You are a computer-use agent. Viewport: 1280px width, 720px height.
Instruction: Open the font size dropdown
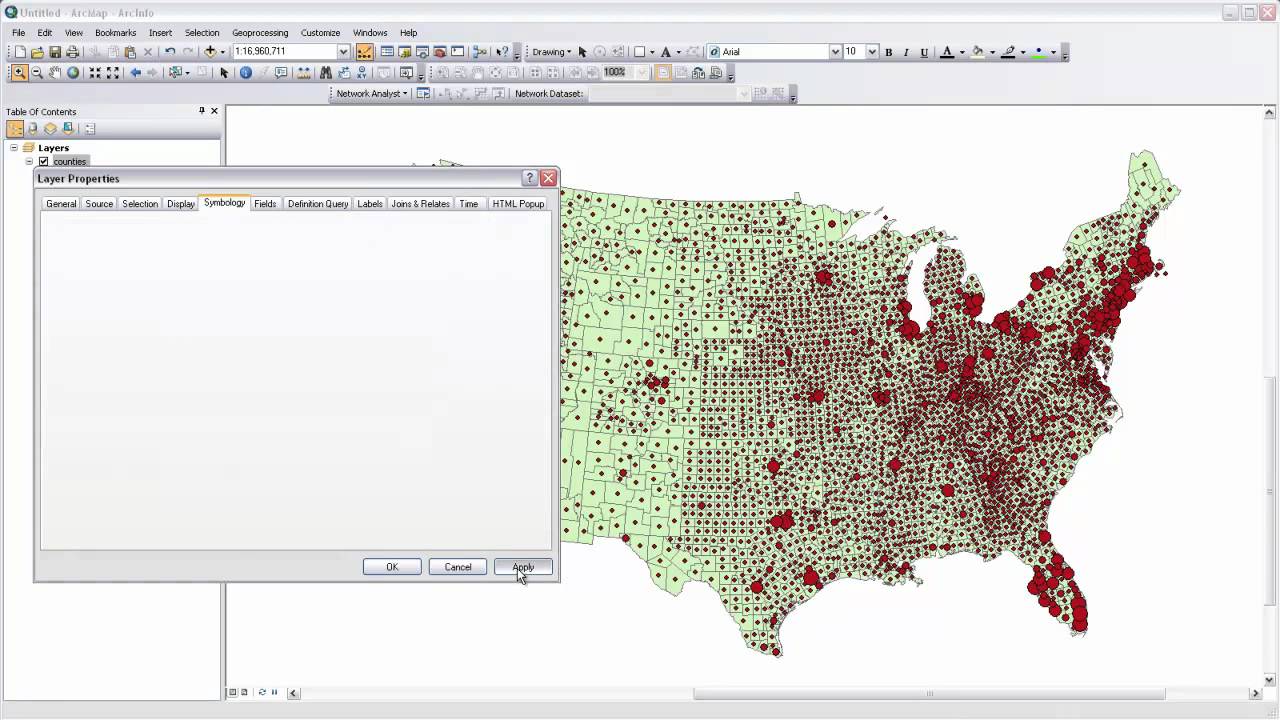(872, 52)
